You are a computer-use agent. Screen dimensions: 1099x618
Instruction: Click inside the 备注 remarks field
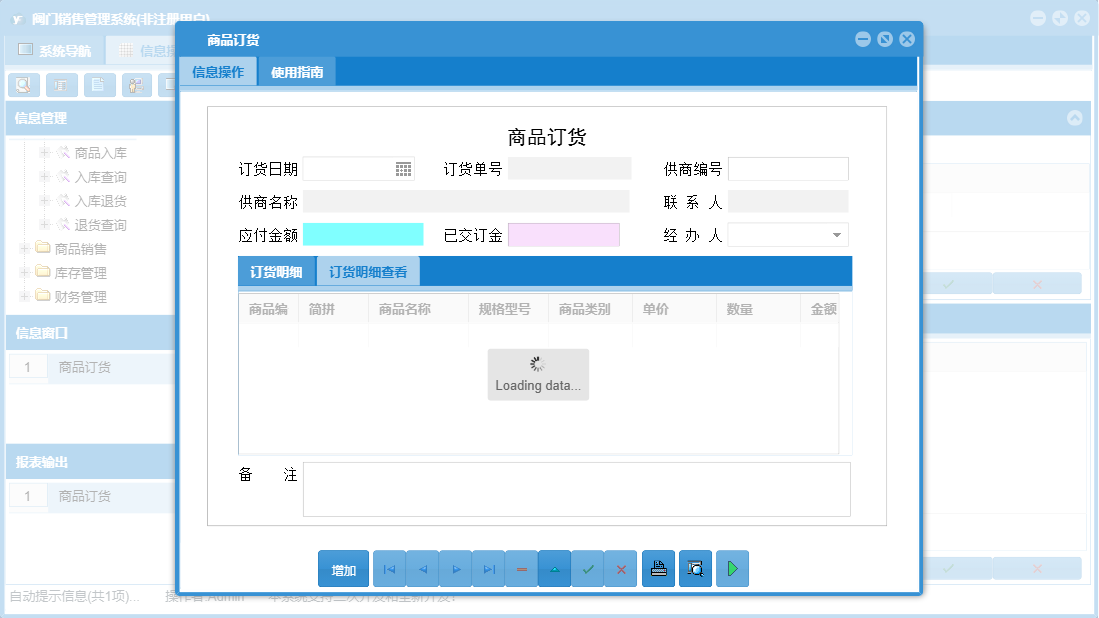click(x=576, y=489)
